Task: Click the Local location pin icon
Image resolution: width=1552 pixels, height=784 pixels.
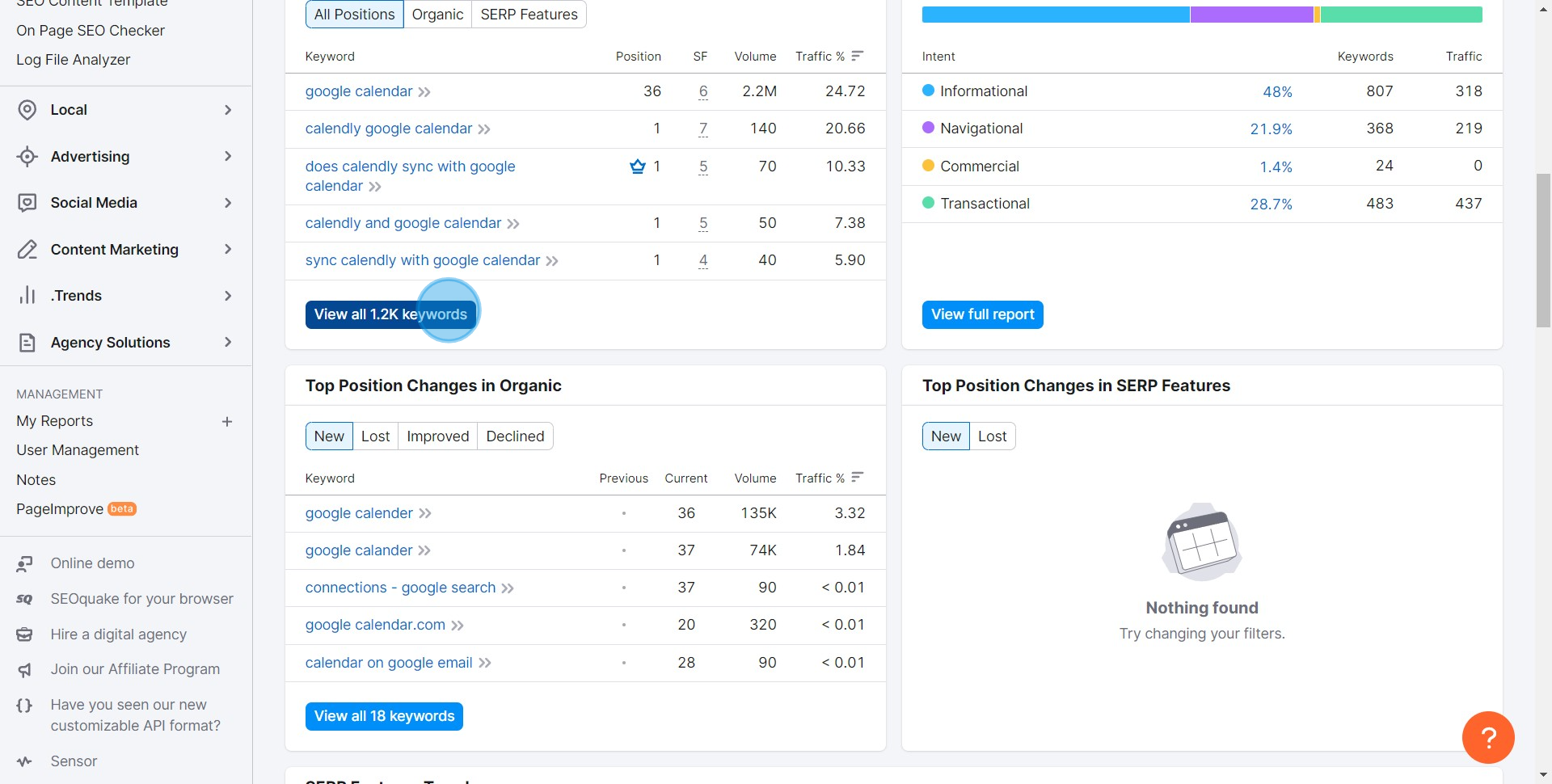Action: pyautogui.click(x=27, y=110)
